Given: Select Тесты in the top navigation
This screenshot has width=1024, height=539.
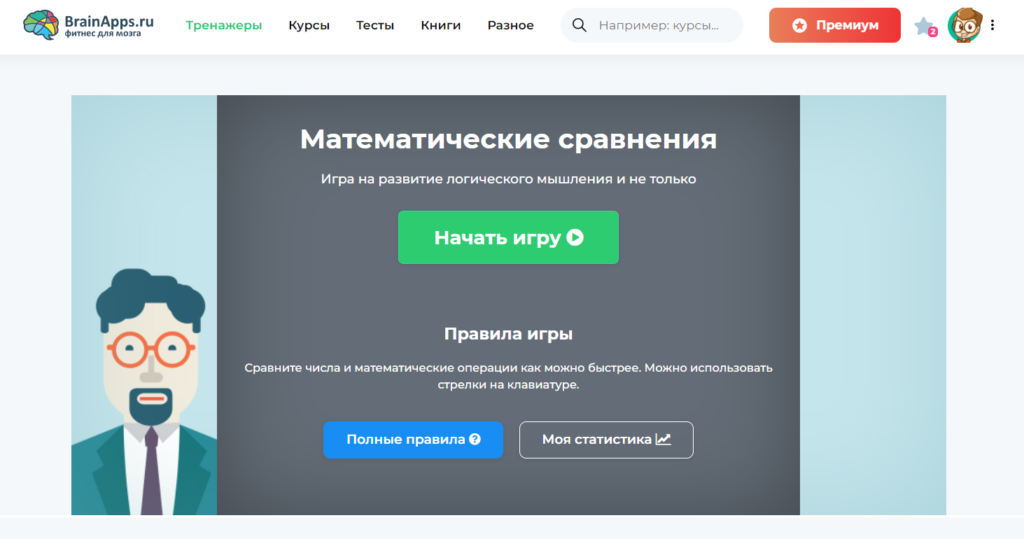Looking at the screenshot, I should pos(375,26).
